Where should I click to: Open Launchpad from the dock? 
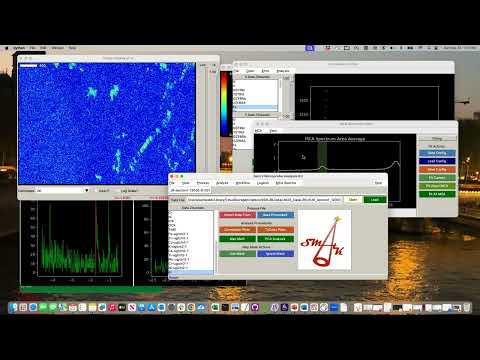coord(23,307)
